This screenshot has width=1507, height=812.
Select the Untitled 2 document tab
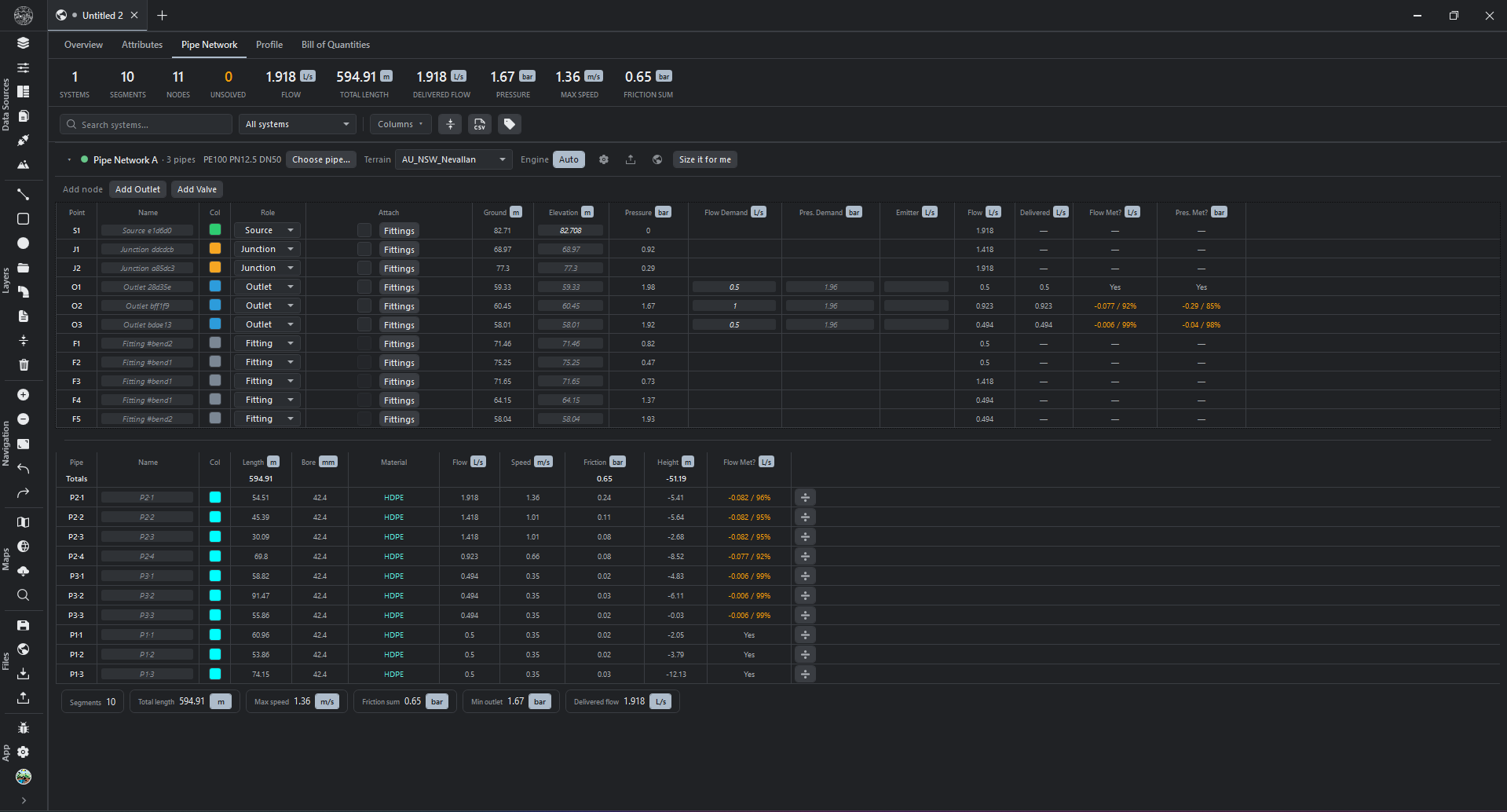(96, 15)
